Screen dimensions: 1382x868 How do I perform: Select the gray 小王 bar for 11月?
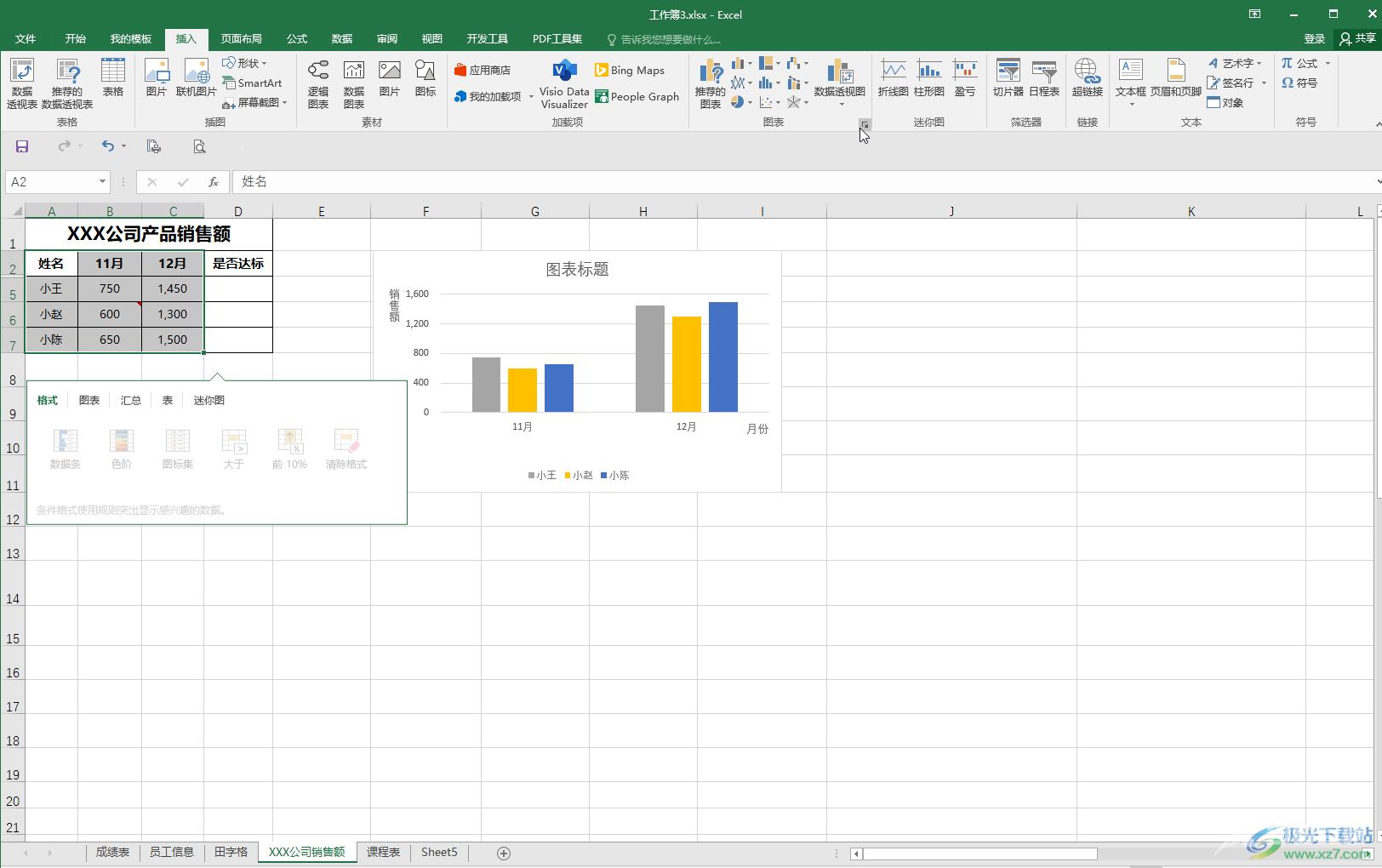tap(486, 385)
